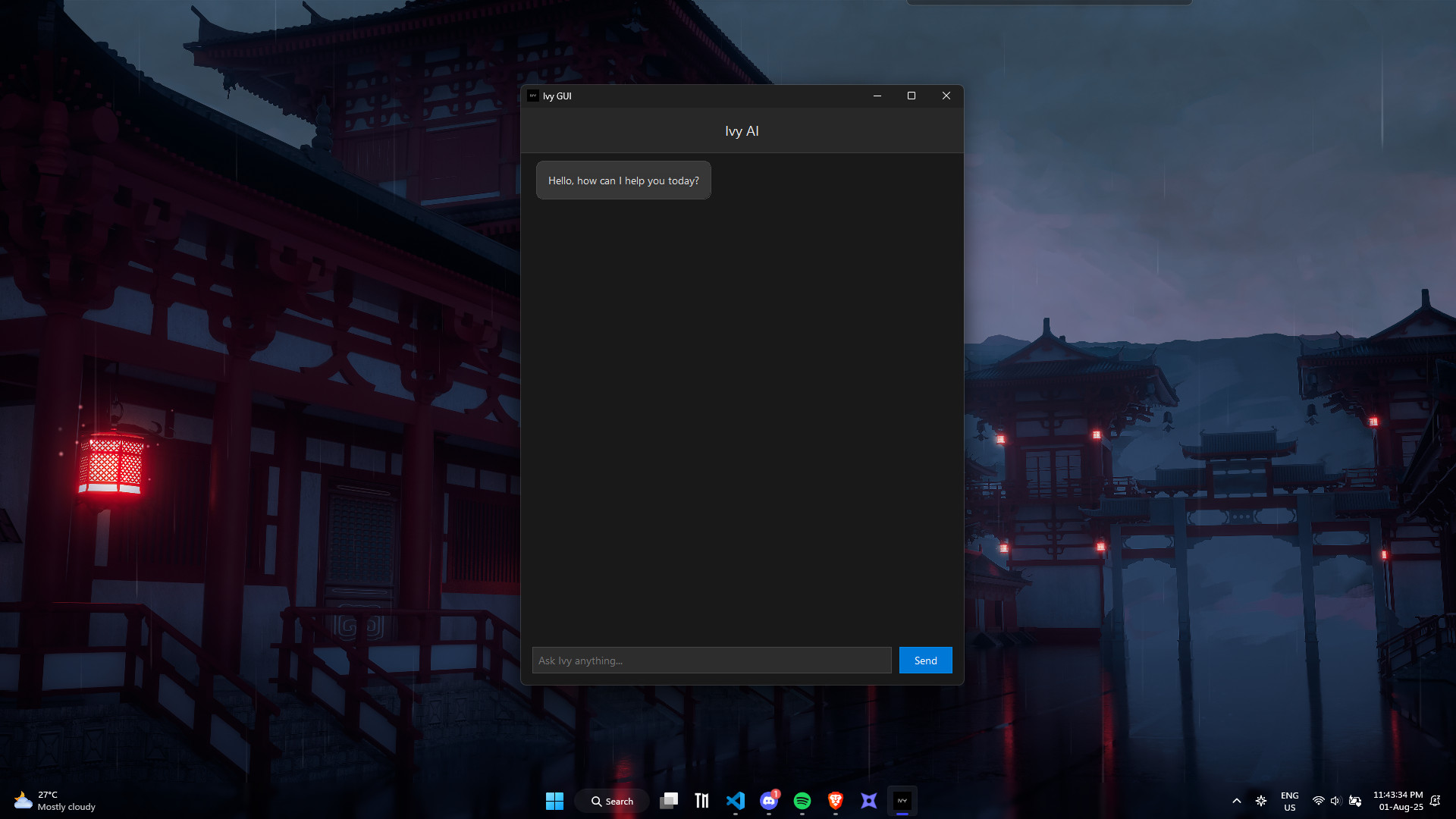This screenshot has width=1456, height=819.
Task: Open the purple shuriken app from the taskbar
Action: tap(868, 800)
